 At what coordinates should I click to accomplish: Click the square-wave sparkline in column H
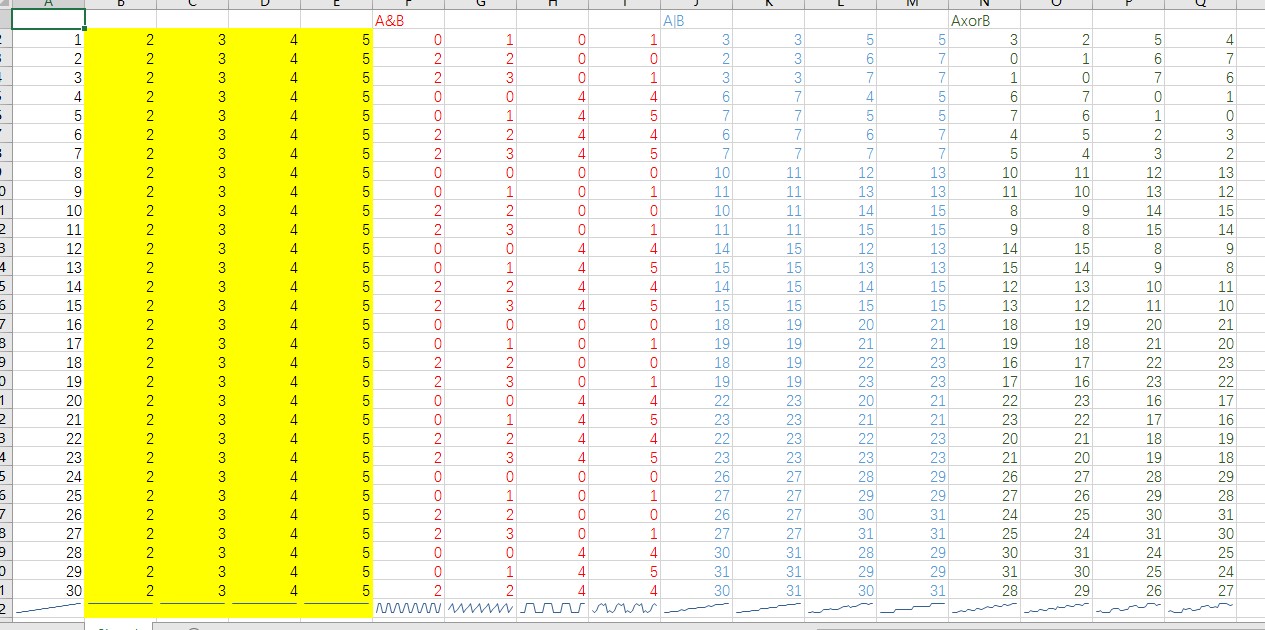point(552,607)
